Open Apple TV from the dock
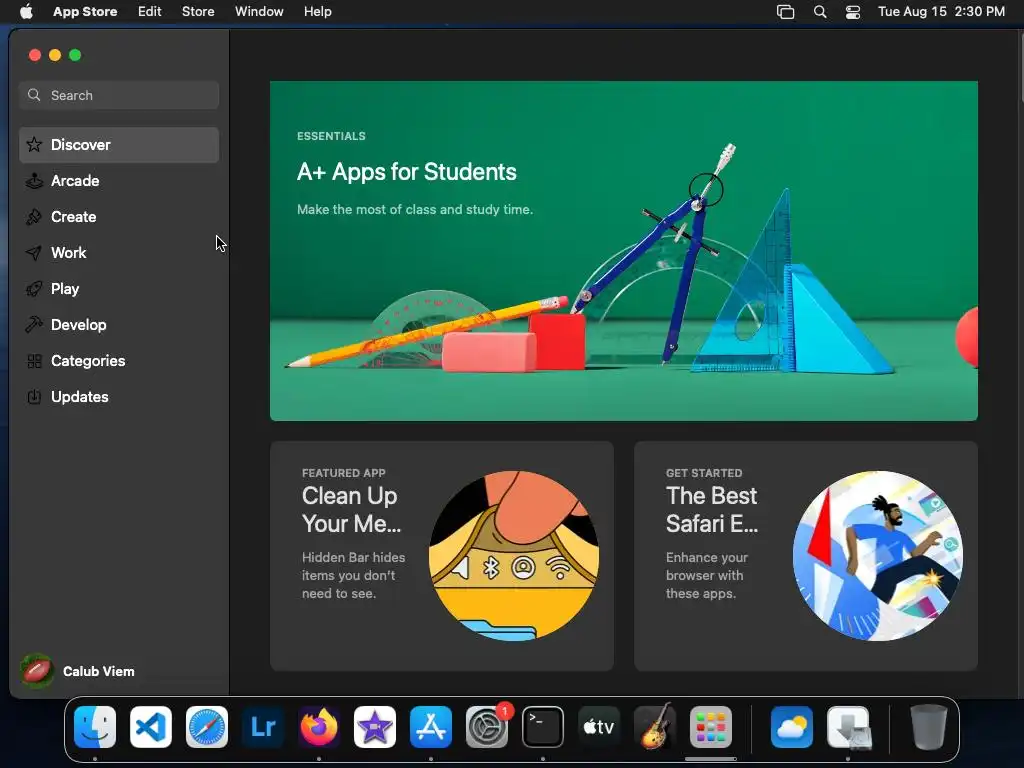Screen dimensions: 1024x768 tap(599, 727)
